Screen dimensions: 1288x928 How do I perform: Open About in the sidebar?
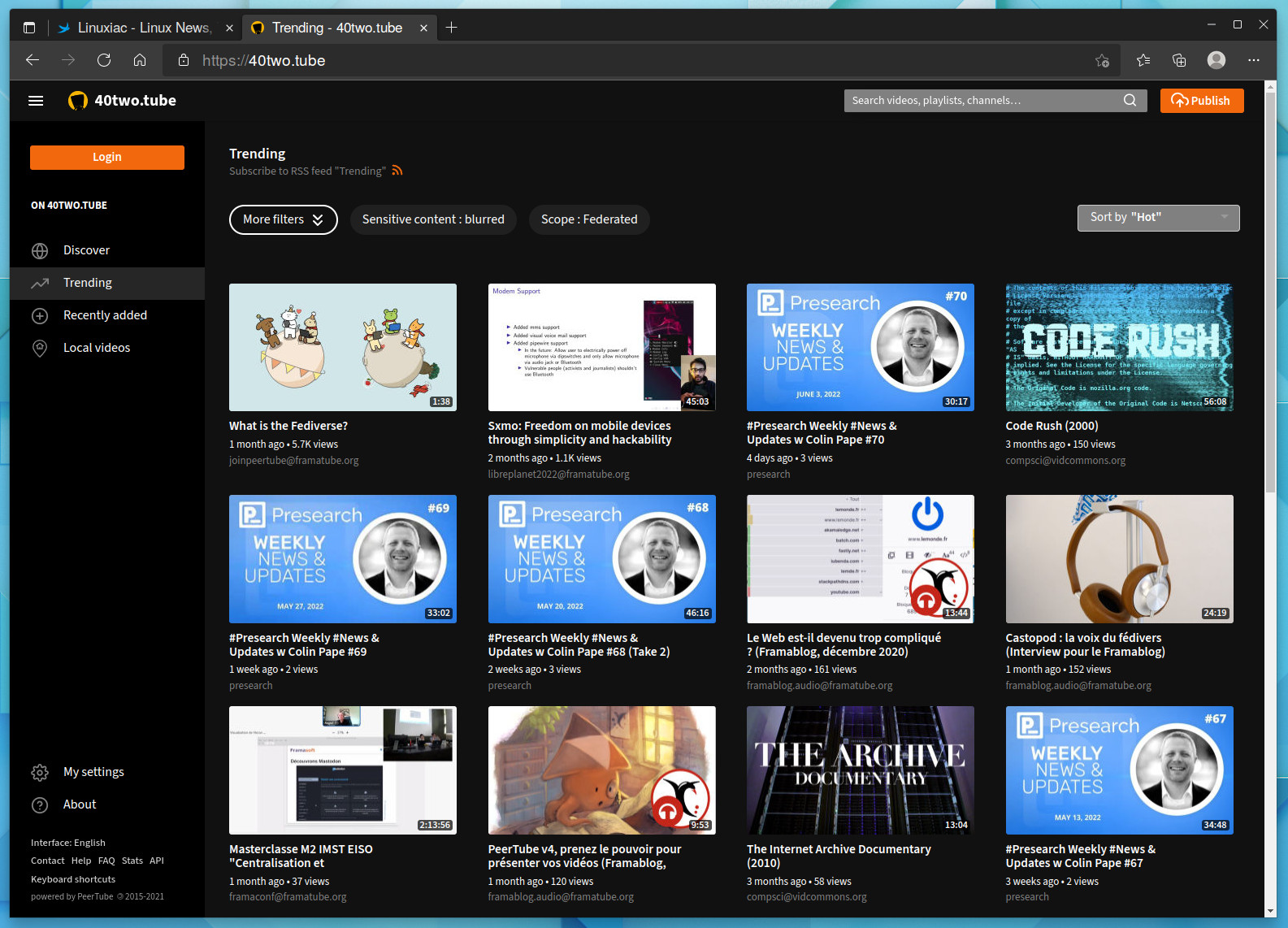pos(107,805)
